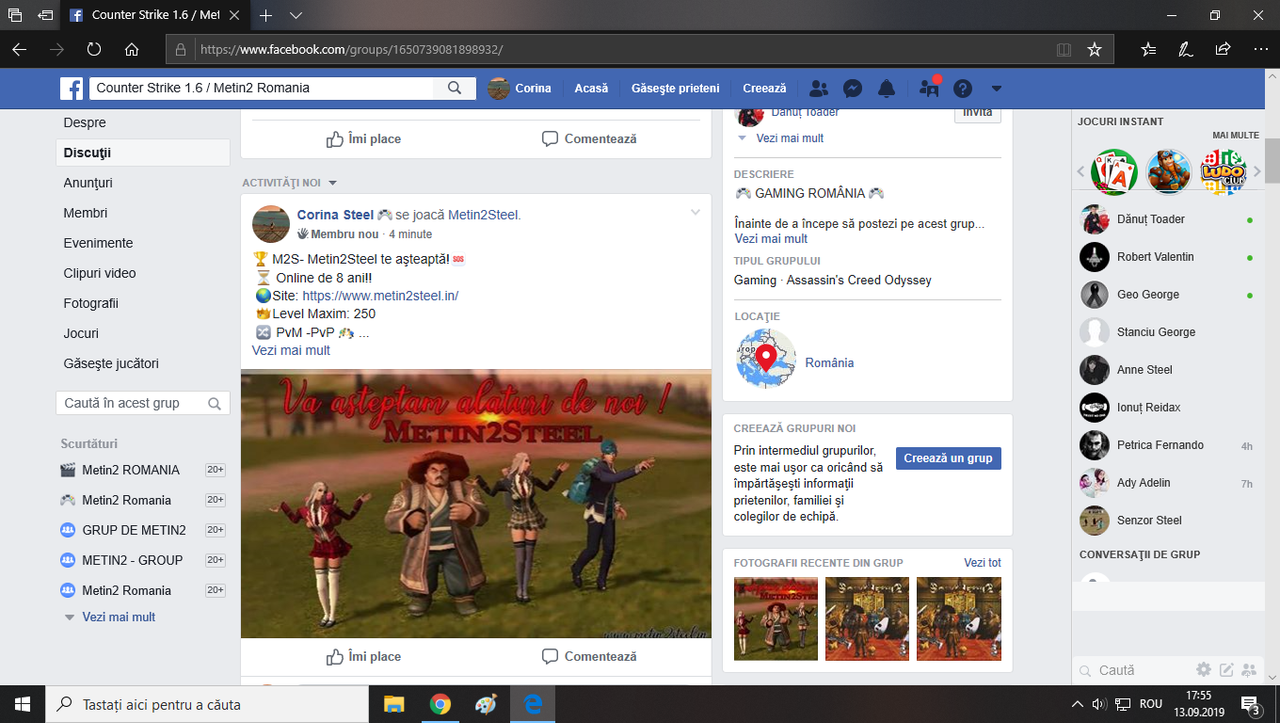Open Messenger icon in top bar
Viewport: 1280px width, 723px height.
click(x=852, y=88)
